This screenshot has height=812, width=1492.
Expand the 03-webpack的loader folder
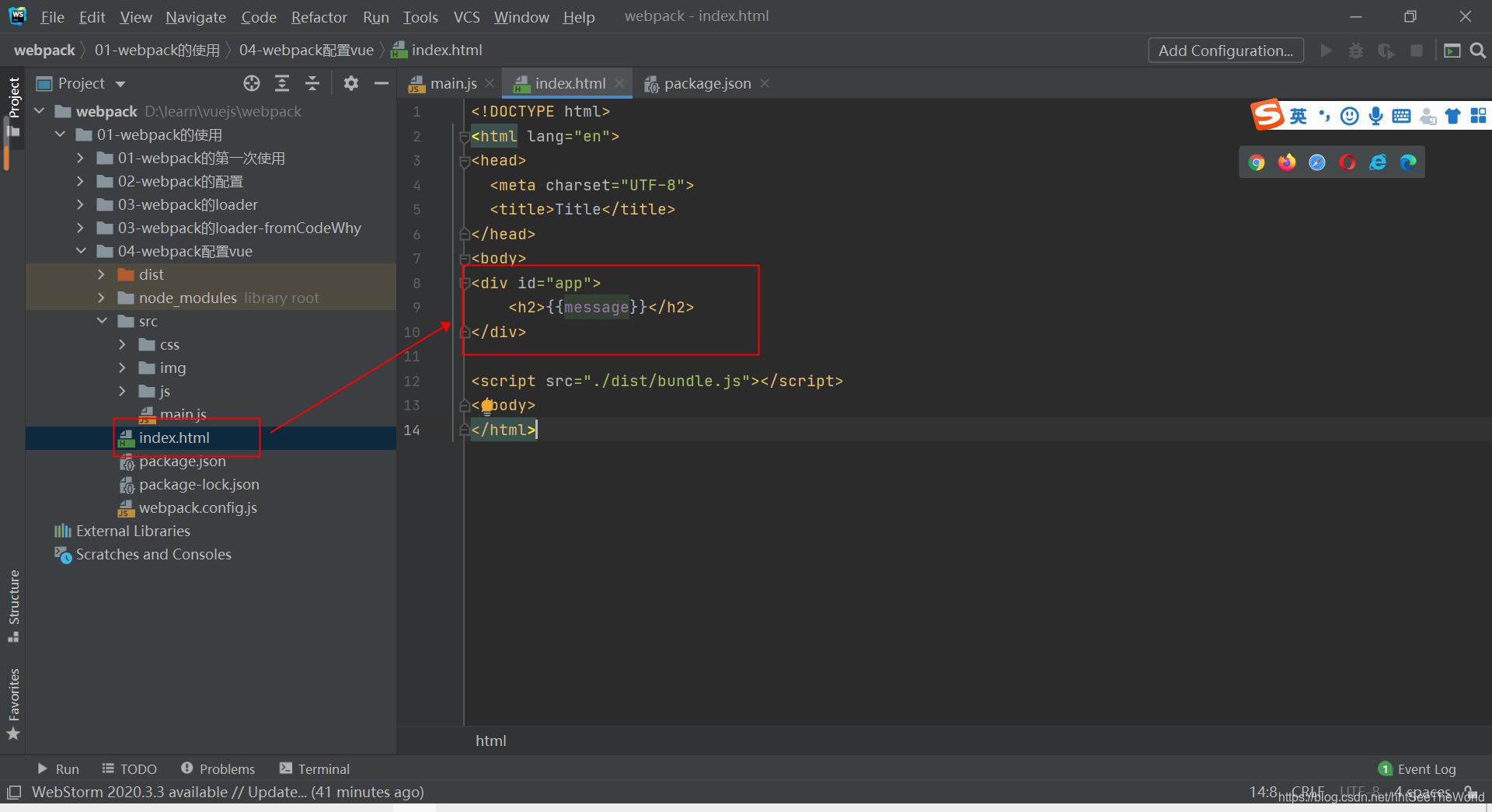81,204
